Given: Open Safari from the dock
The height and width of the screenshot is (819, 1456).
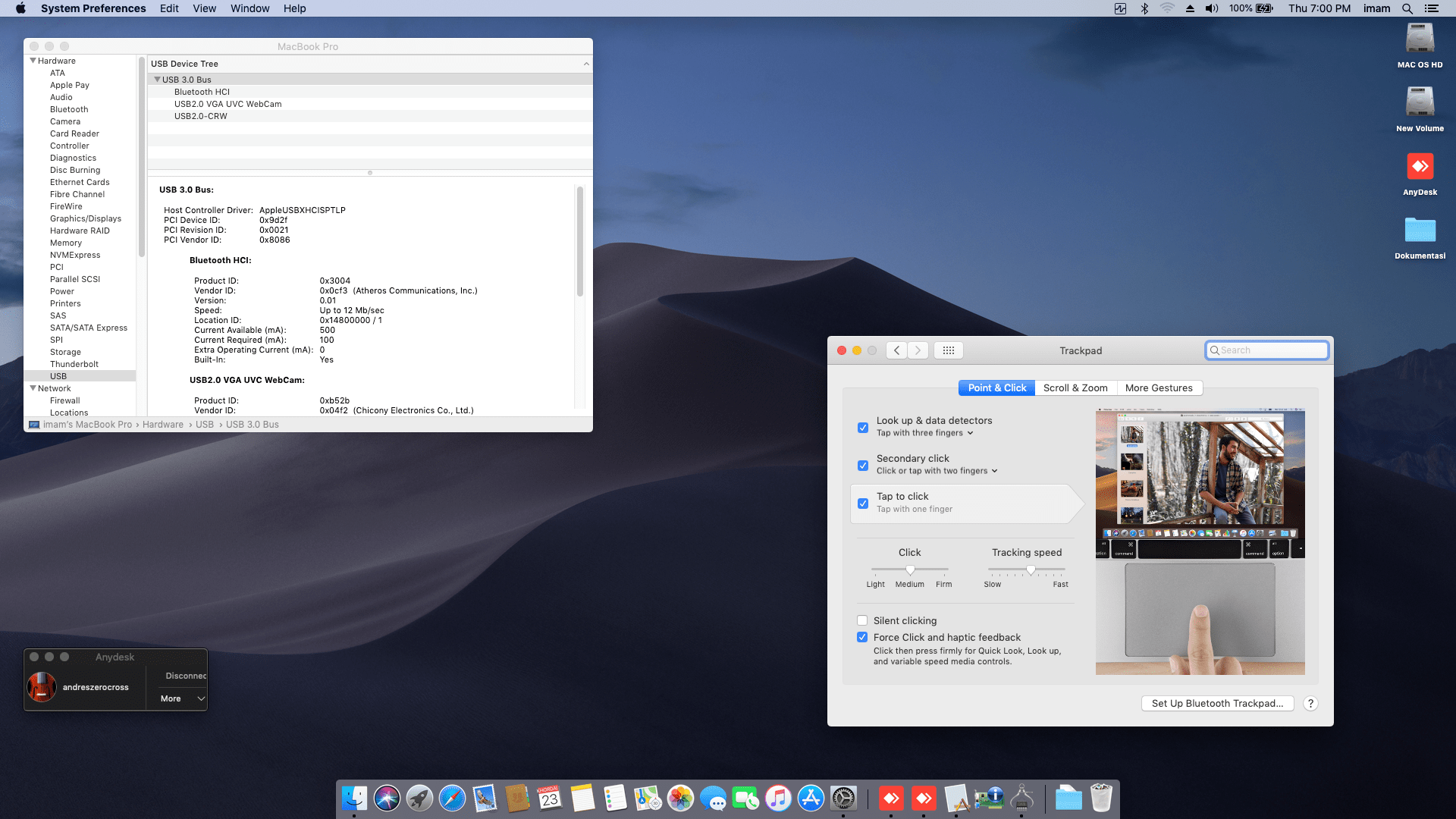Looking at the screenshot, I should click(x=452, y=798).
